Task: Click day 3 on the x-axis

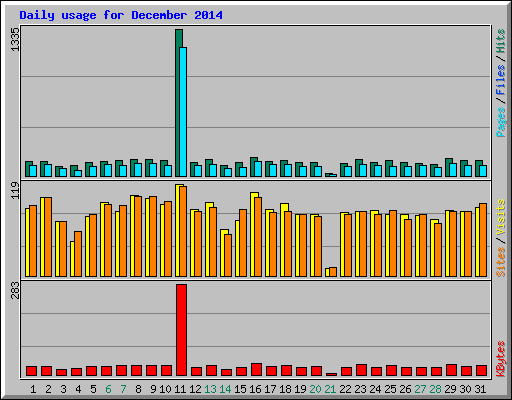Action: tap(63, 389)
